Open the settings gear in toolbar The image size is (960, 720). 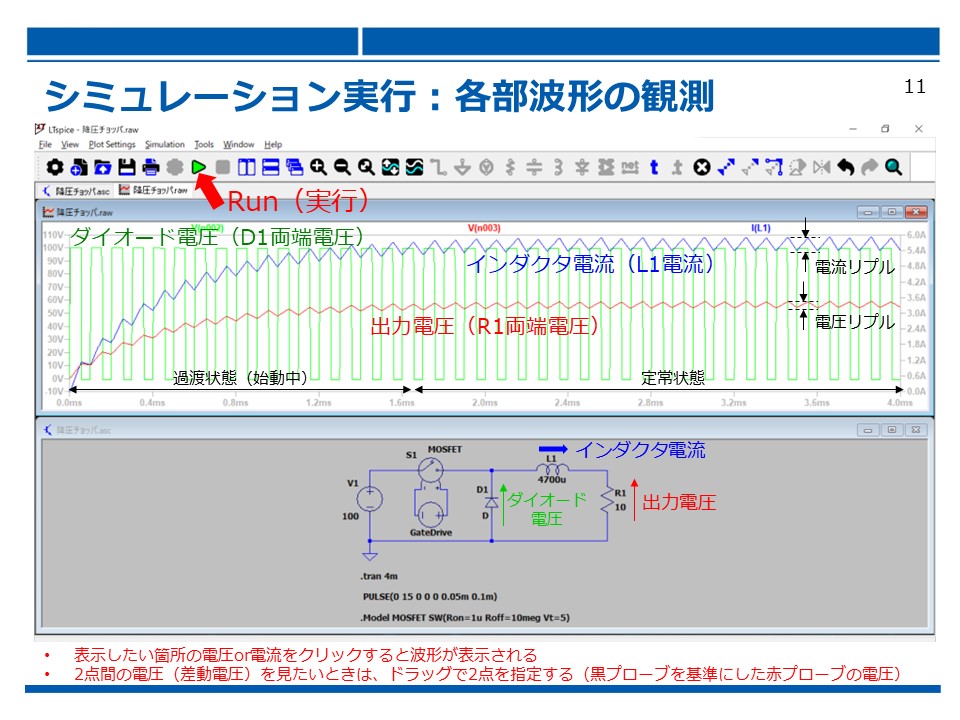pyautogui.click(x=55, y=168)
